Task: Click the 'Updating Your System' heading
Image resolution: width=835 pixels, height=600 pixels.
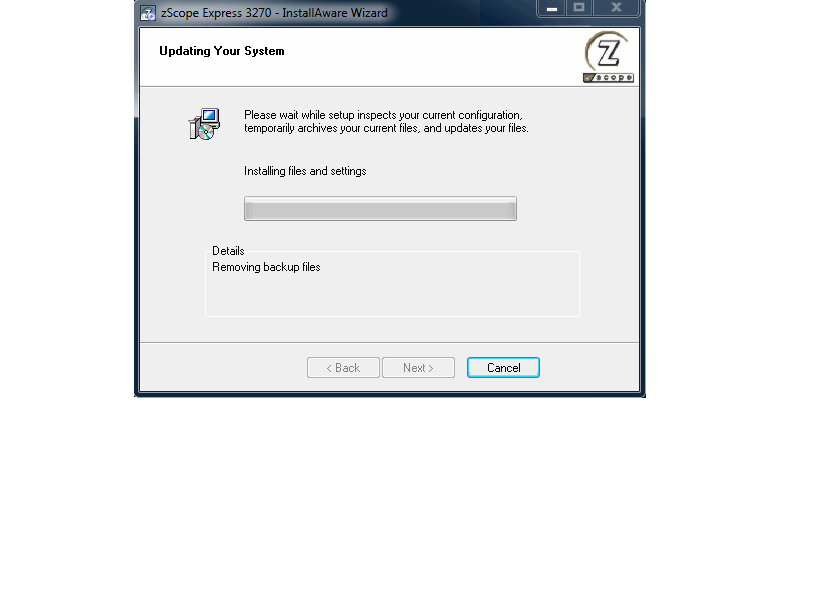Action: [222, 51]
